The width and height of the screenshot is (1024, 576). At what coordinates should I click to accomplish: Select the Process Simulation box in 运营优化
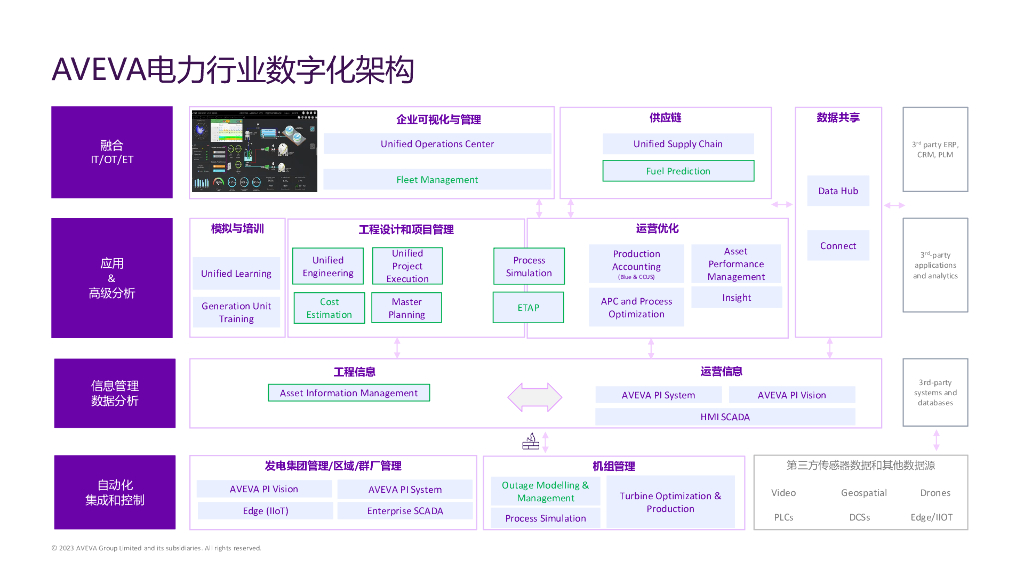528,266
